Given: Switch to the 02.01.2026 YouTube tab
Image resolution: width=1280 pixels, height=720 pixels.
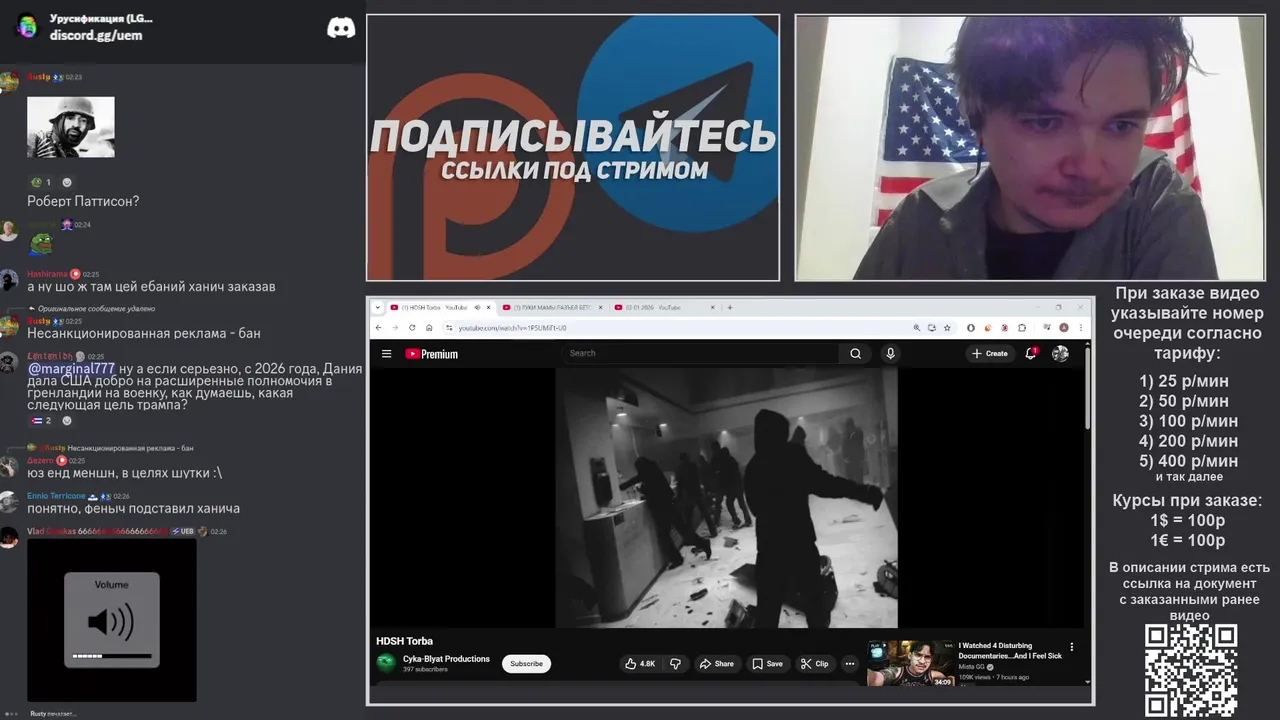Looking at the screenshot, I should (663, 307).
